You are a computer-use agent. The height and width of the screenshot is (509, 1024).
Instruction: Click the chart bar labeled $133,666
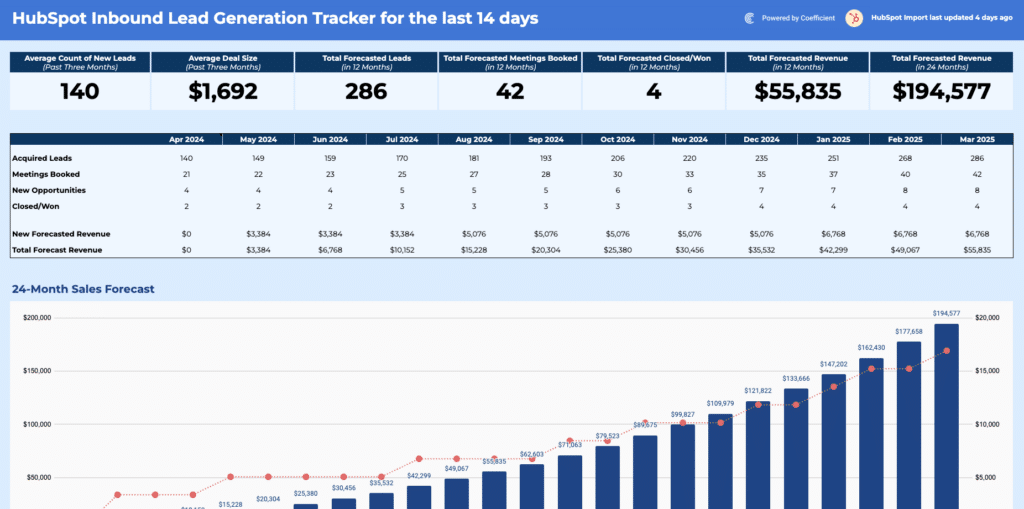[795, 449]
